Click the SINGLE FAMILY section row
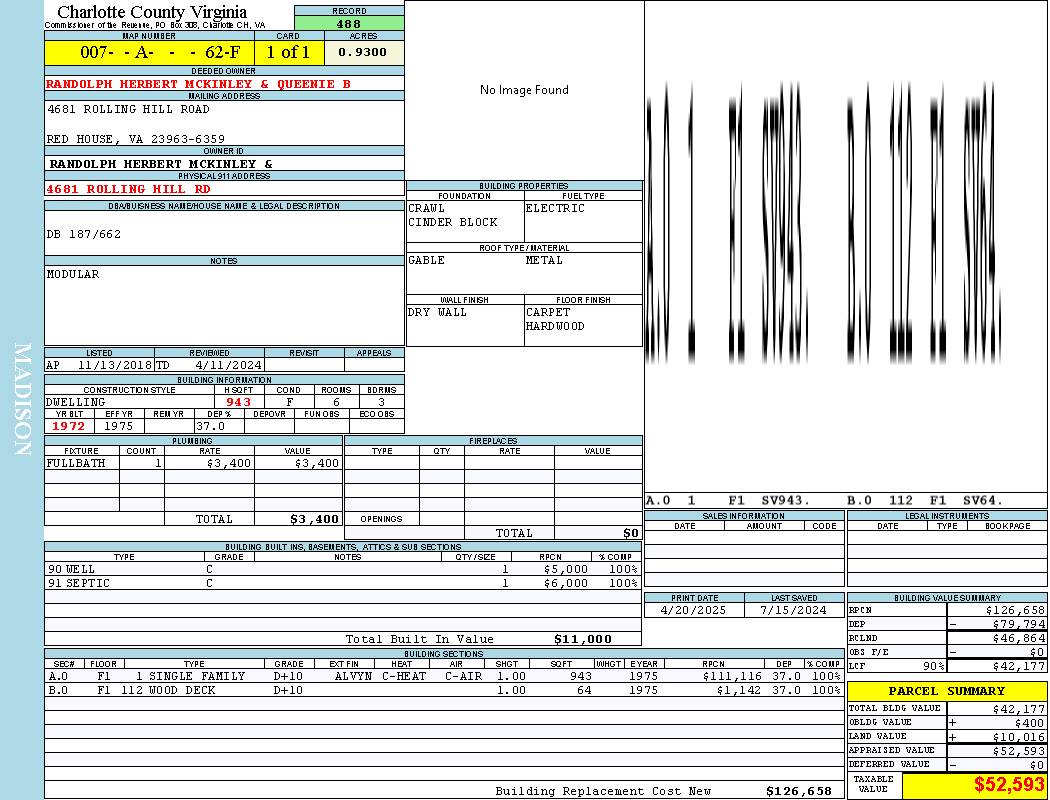Image resolution: width=1050 pixels, height=800 pixels. coord(444,676)
